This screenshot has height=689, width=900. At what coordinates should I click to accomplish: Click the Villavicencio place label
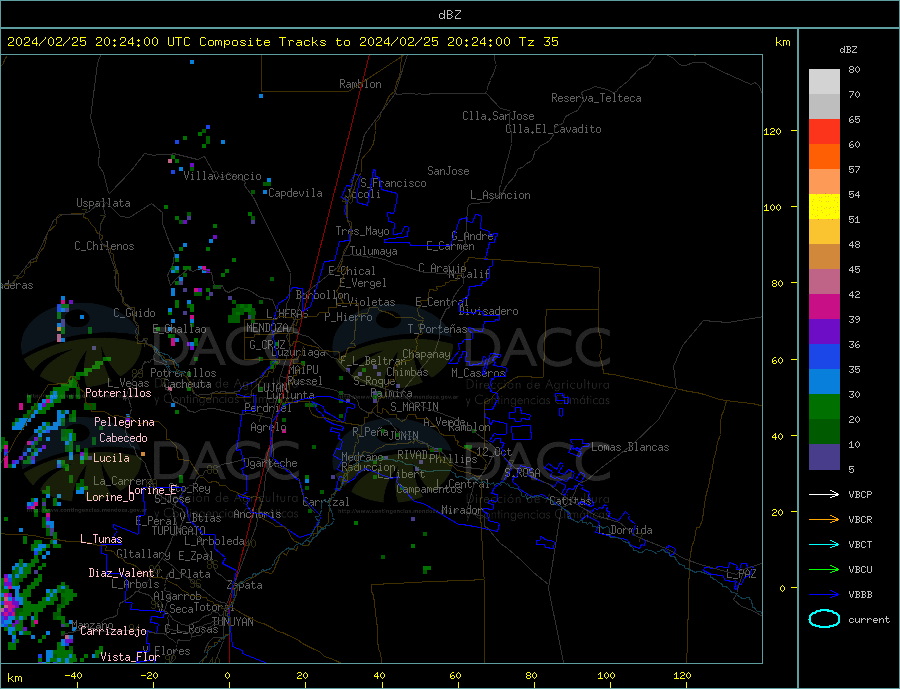222,176
